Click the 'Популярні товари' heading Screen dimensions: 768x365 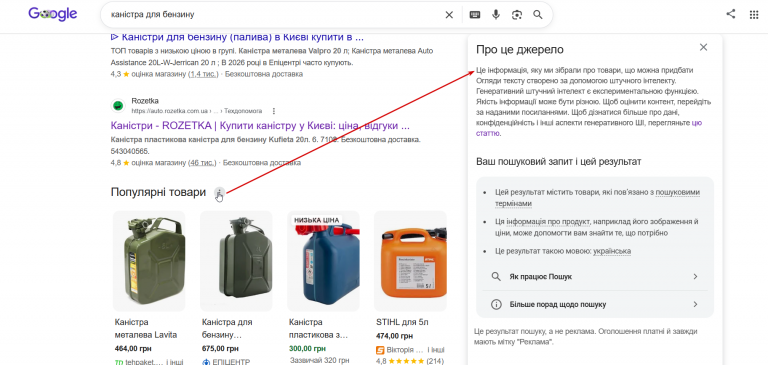[x=158, y=193]
